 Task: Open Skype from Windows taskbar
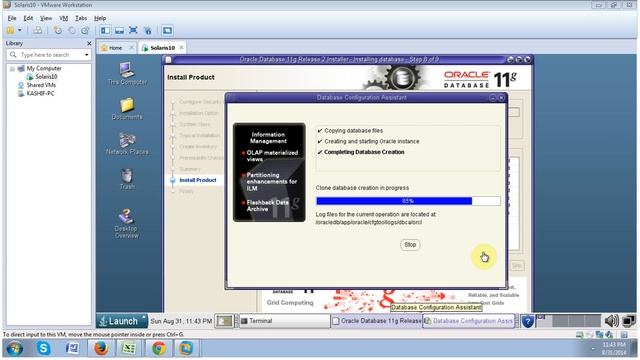[43, 348]
